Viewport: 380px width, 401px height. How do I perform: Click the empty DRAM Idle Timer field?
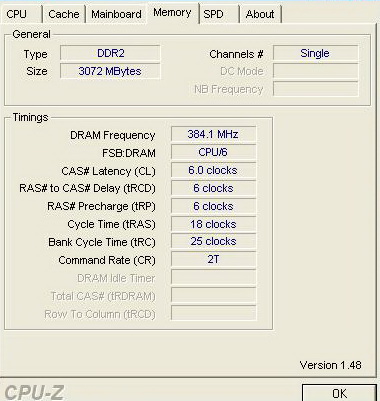pyautogui.click(x=213, y=278)
